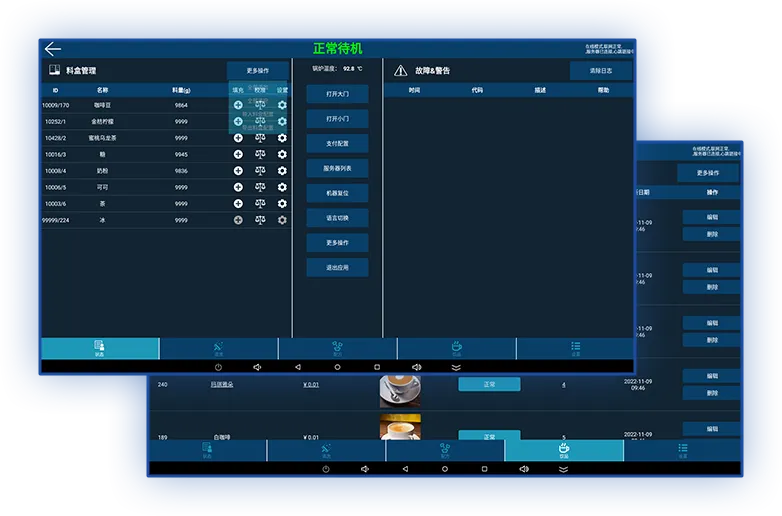Screen dimensions: 782x516
Task: Click 编辑 button for row 240
Action: pos(712,376)
